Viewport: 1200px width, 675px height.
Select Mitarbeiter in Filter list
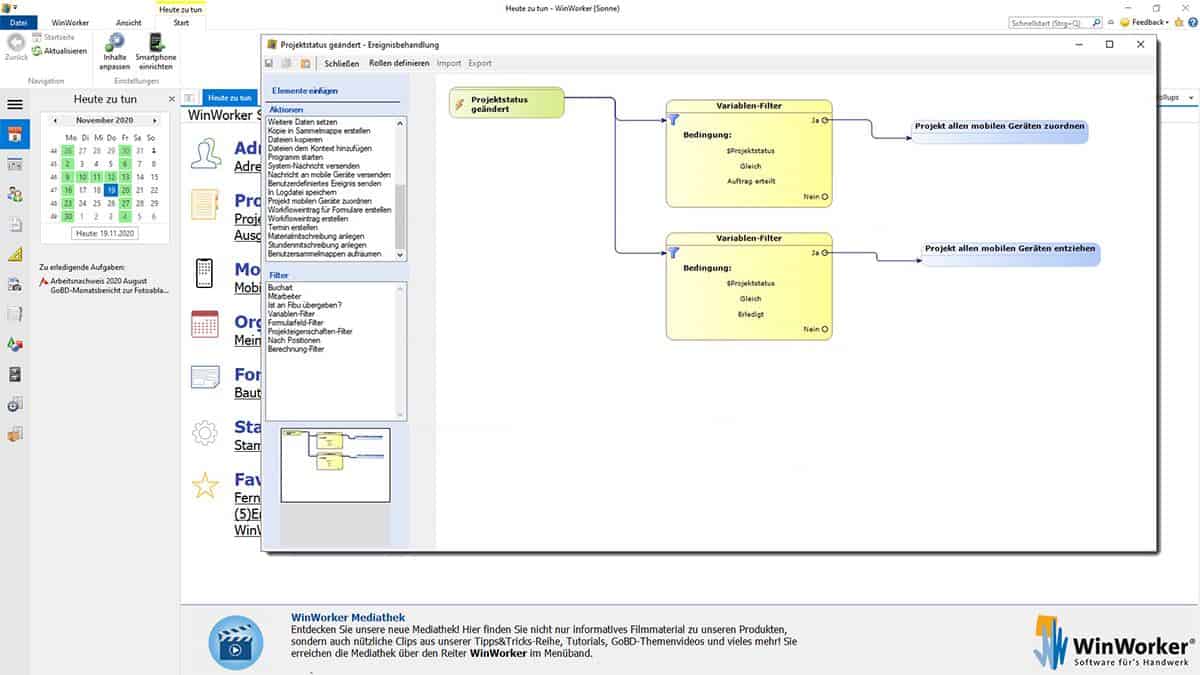click(284, 297)
